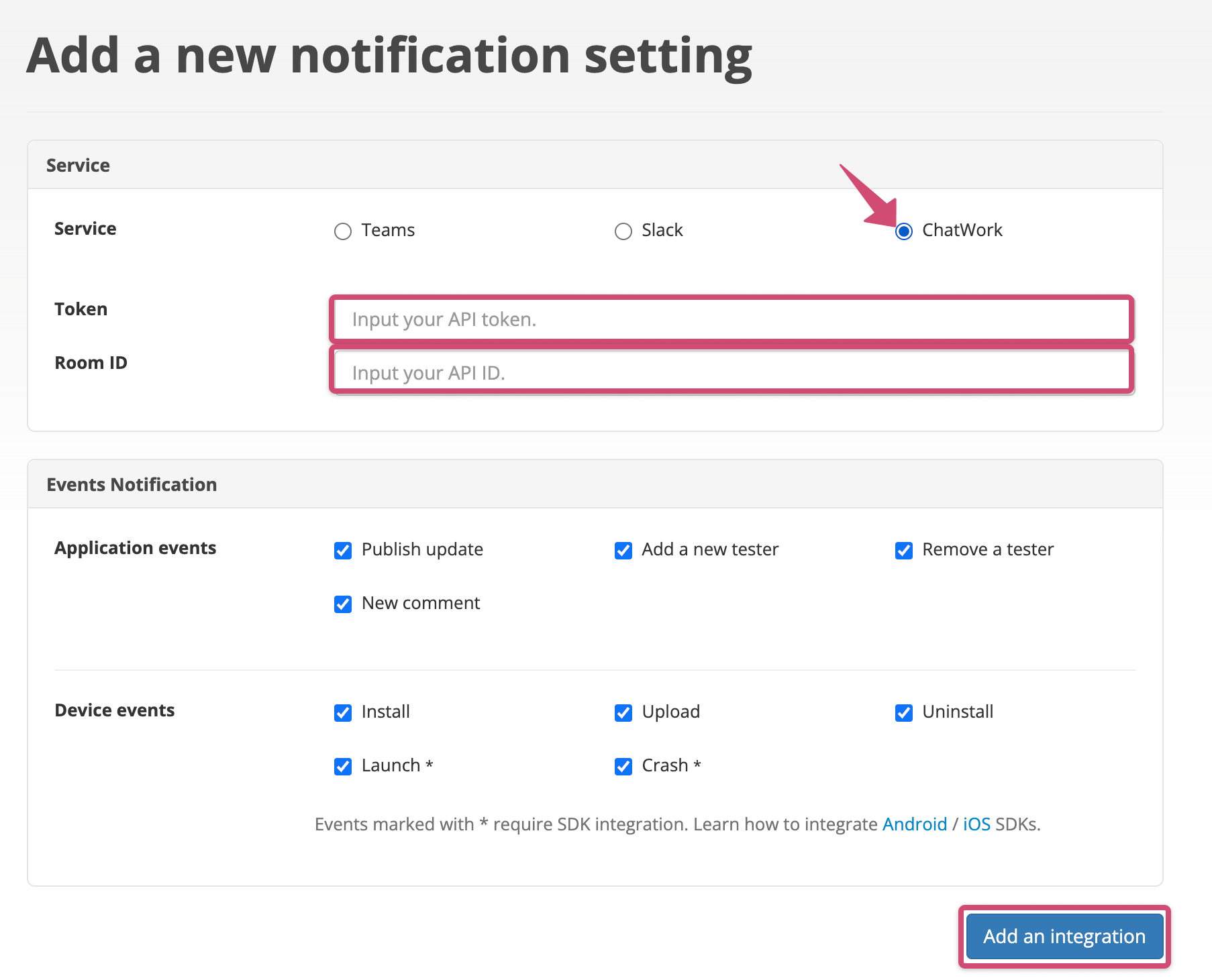Image resolution: width=1212 pixels, height=980 pixels.
Task: Toggle the New comment checkbox
Action: pyautogui.click(x=343, y=604)
